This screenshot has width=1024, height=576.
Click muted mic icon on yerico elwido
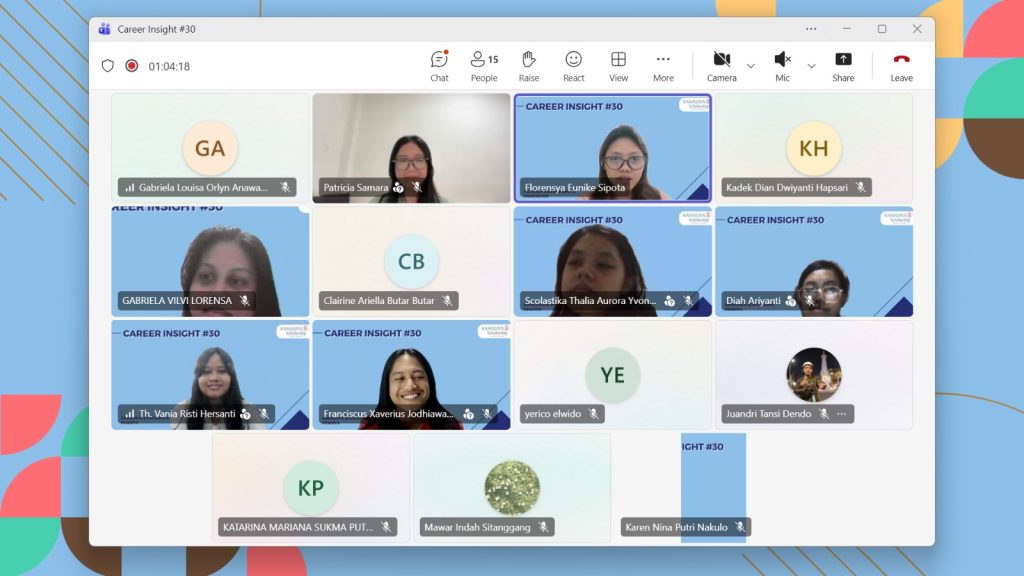tap(594, 413)
